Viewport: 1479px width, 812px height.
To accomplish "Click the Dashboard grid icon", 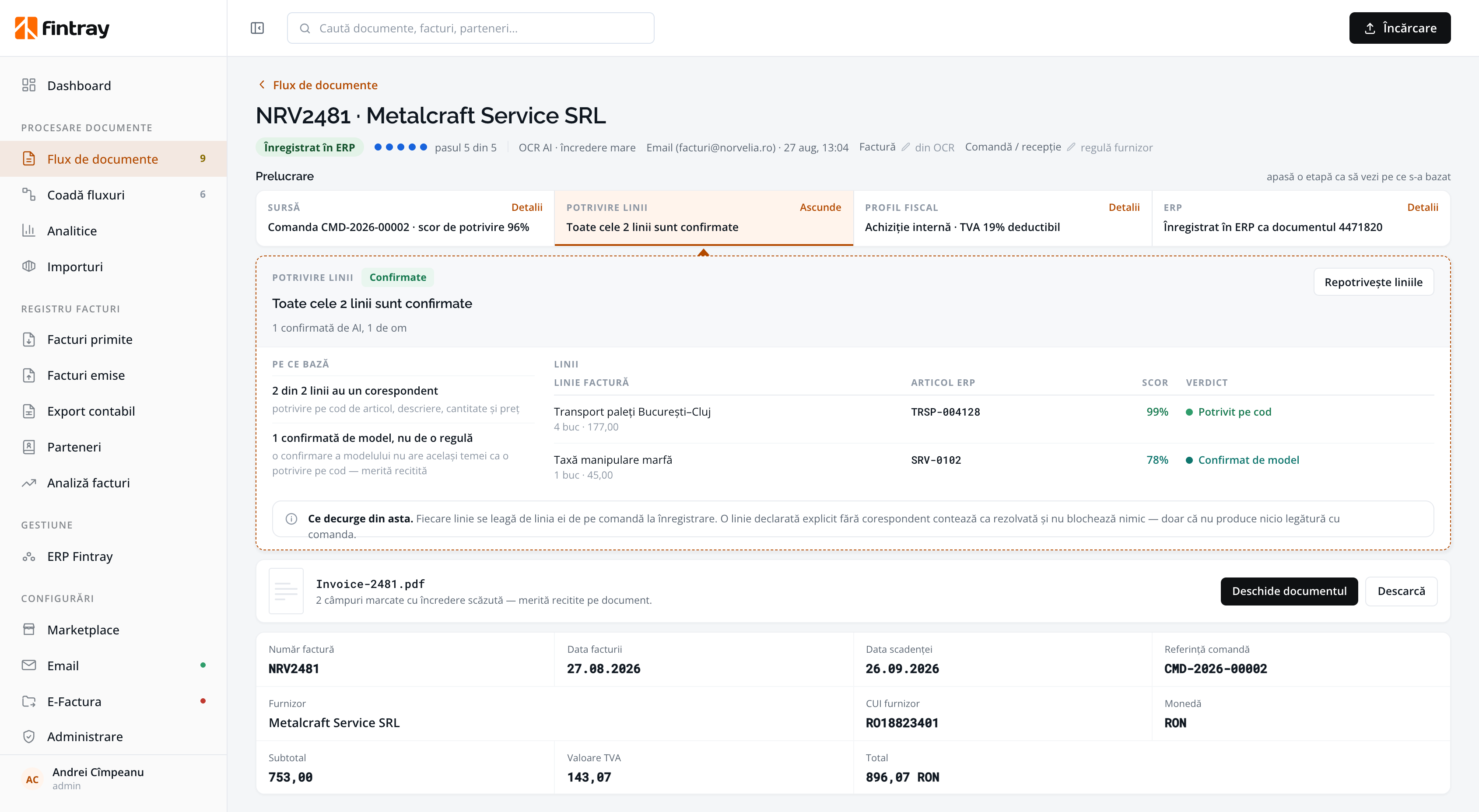I will (x=29, y=85).
